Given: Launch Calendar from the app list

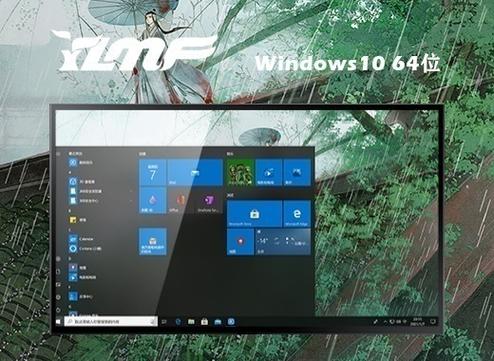Looking at the screenshot, I should click(82, 239).
